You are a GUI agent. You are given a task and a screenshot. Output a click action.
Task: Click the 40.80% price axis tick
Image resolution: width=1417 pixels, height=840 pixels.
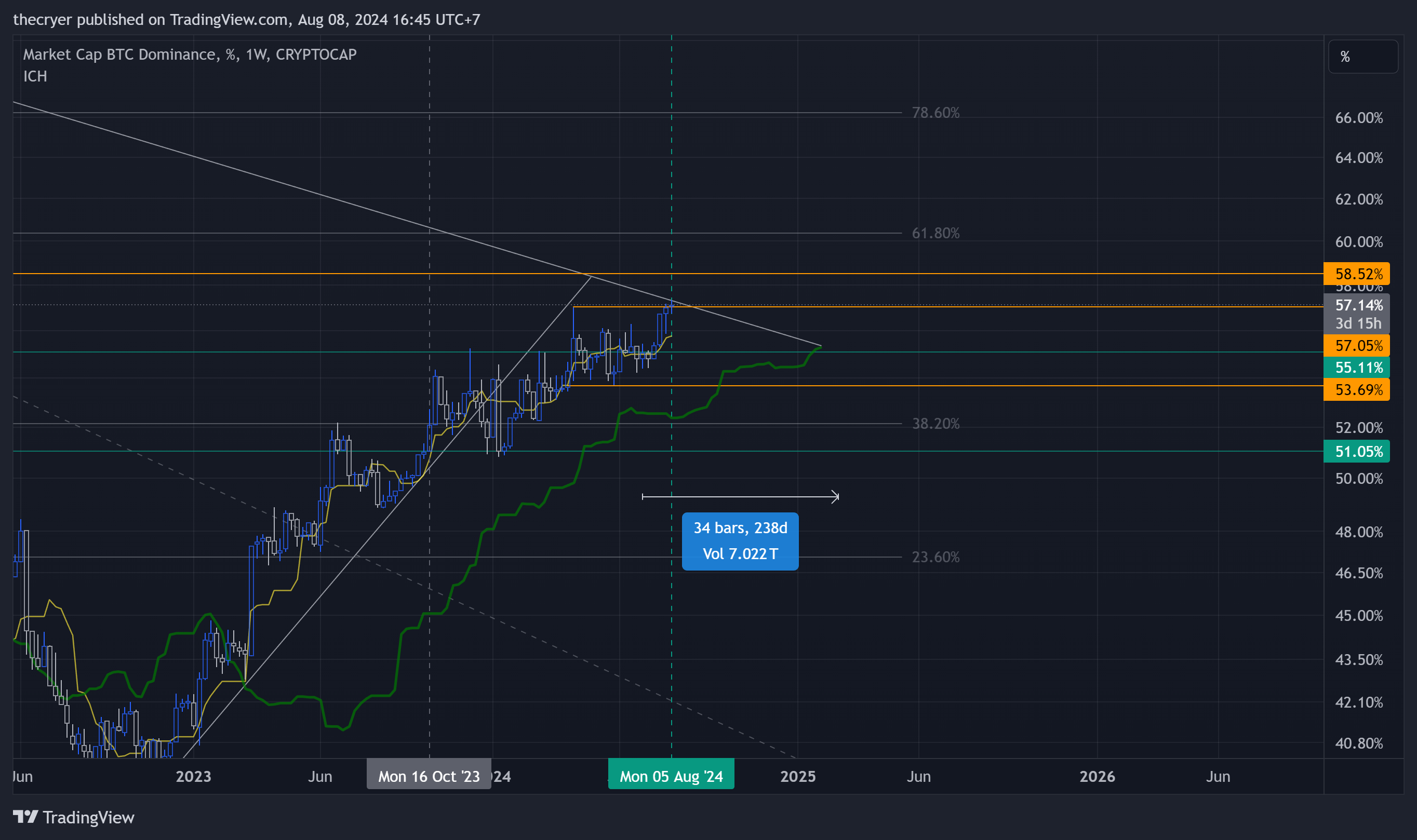click(x=1359, y=743)
